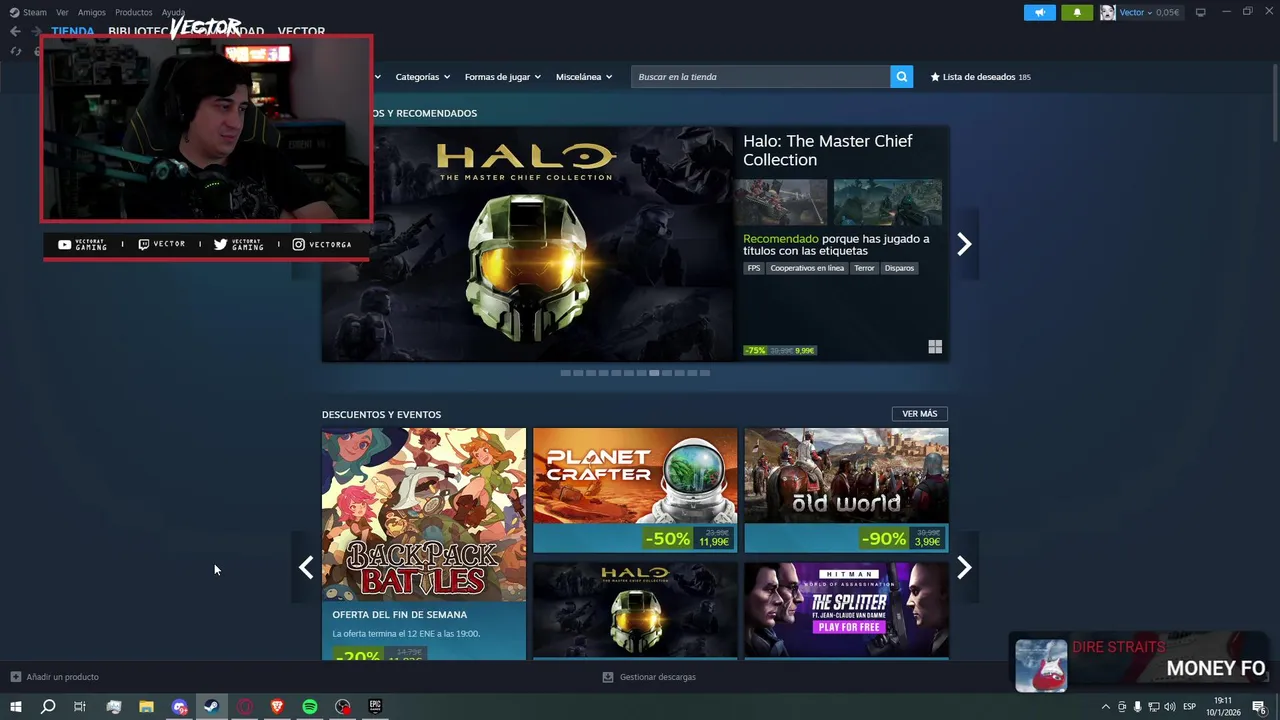Click the Disparos tag
The height and width of the screenshot is (720, 1280).
[899, 268]
